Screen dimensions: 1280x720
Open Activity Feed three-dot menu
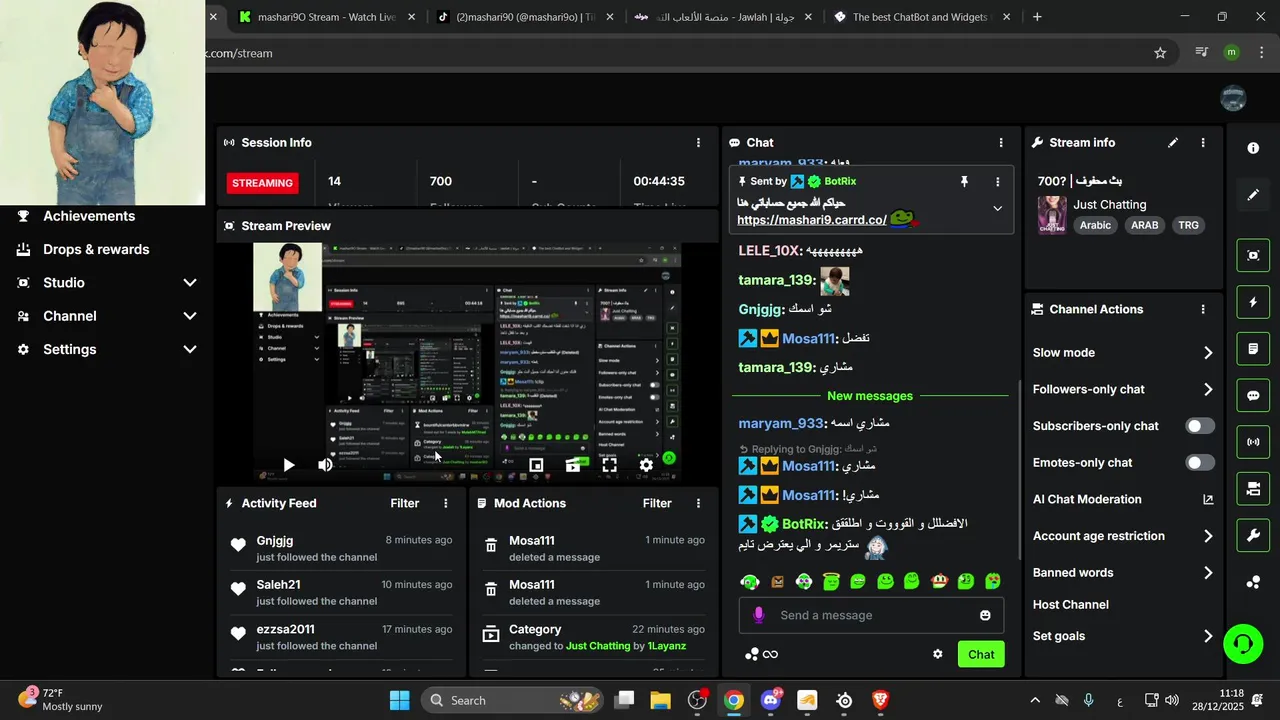446,503
